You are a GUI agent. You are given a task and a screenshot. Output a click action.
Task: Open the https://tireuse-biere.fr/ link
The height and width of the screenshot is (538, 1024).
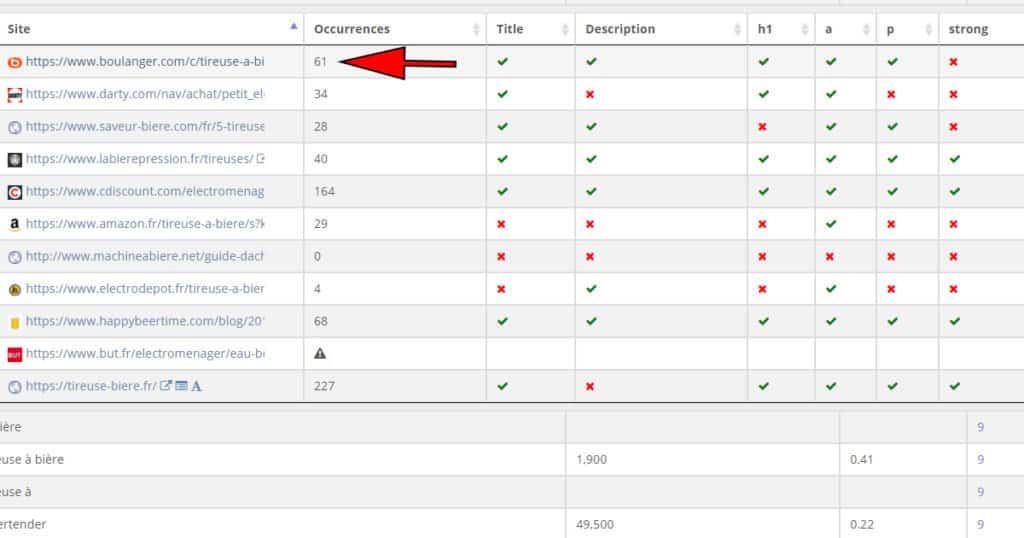click(x=91, y=386)
